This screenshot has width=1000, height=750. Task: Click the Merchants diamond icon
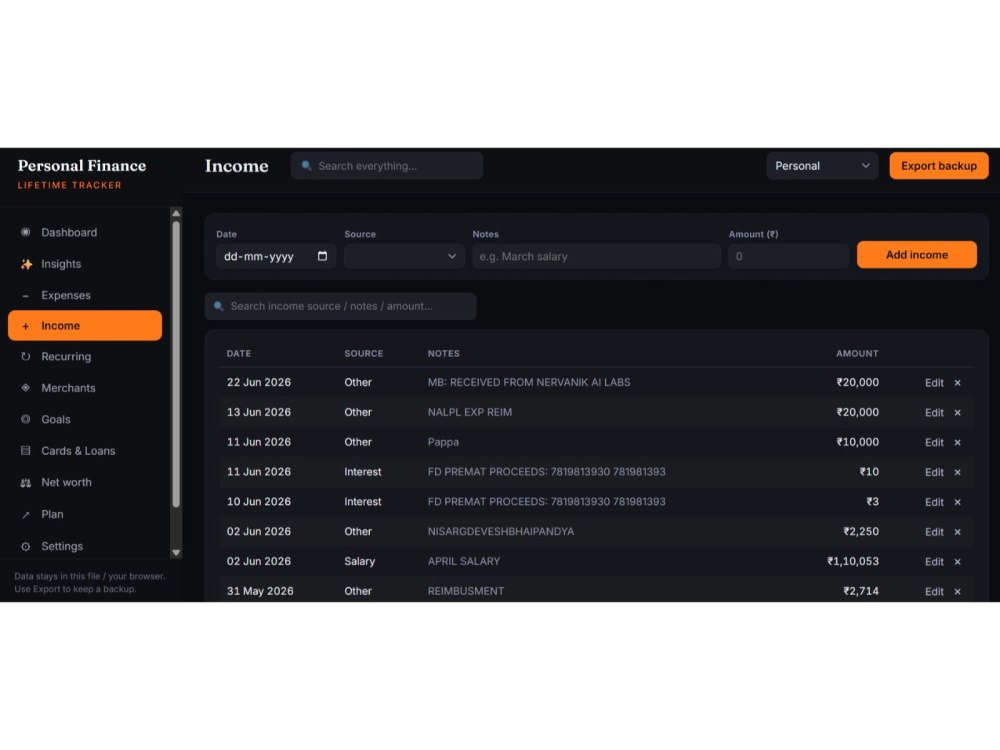tap(26, 388)
